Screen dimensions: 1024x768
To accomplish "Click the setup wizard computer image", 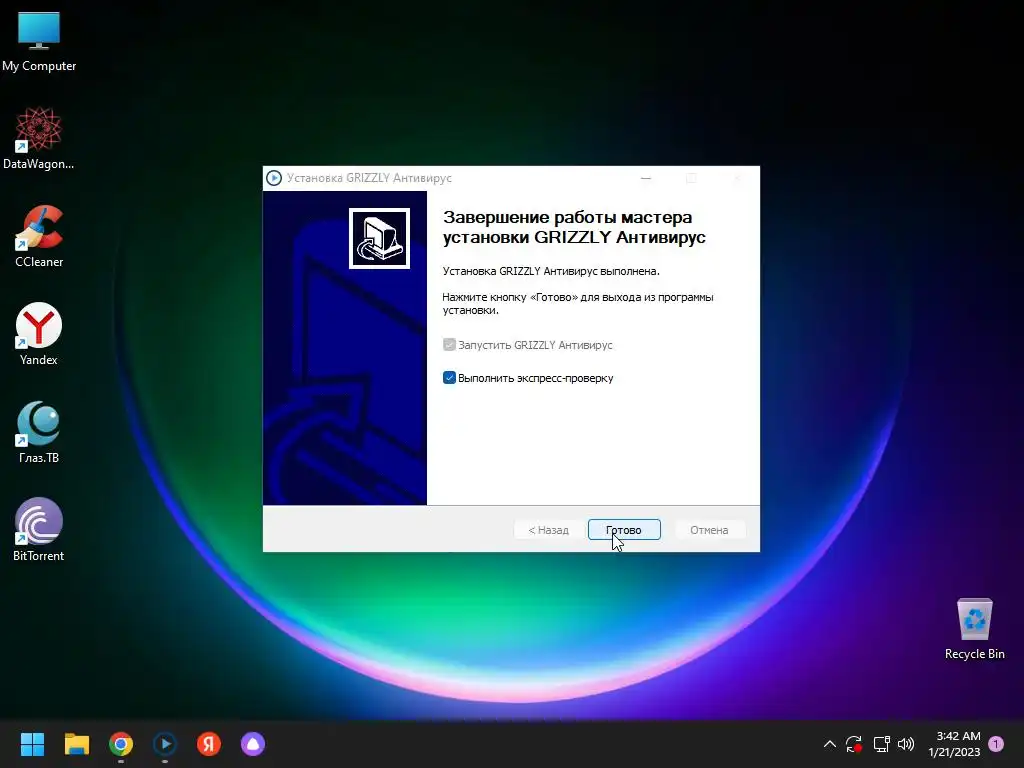I will [x=379, y=238].
